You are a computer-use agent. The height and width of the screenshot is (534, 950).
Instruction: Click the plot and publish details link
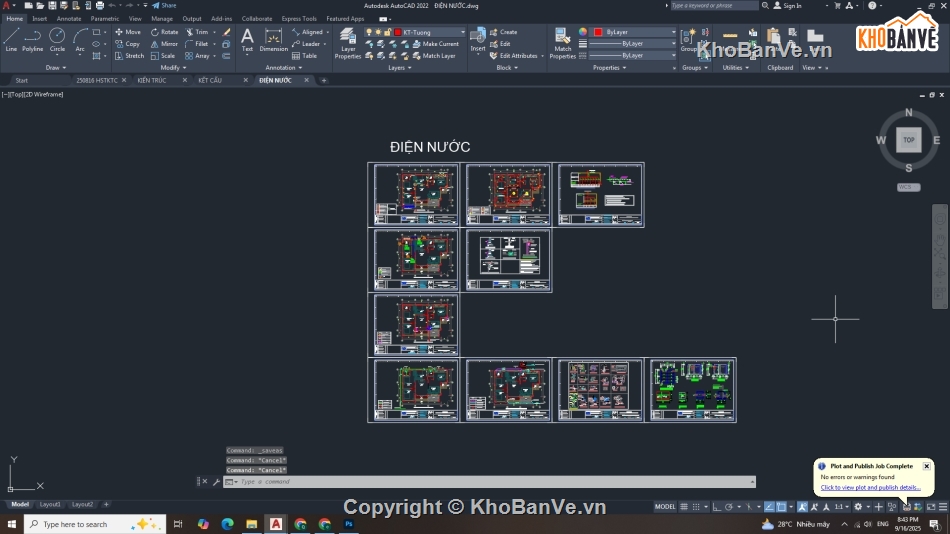coord(870,488)
